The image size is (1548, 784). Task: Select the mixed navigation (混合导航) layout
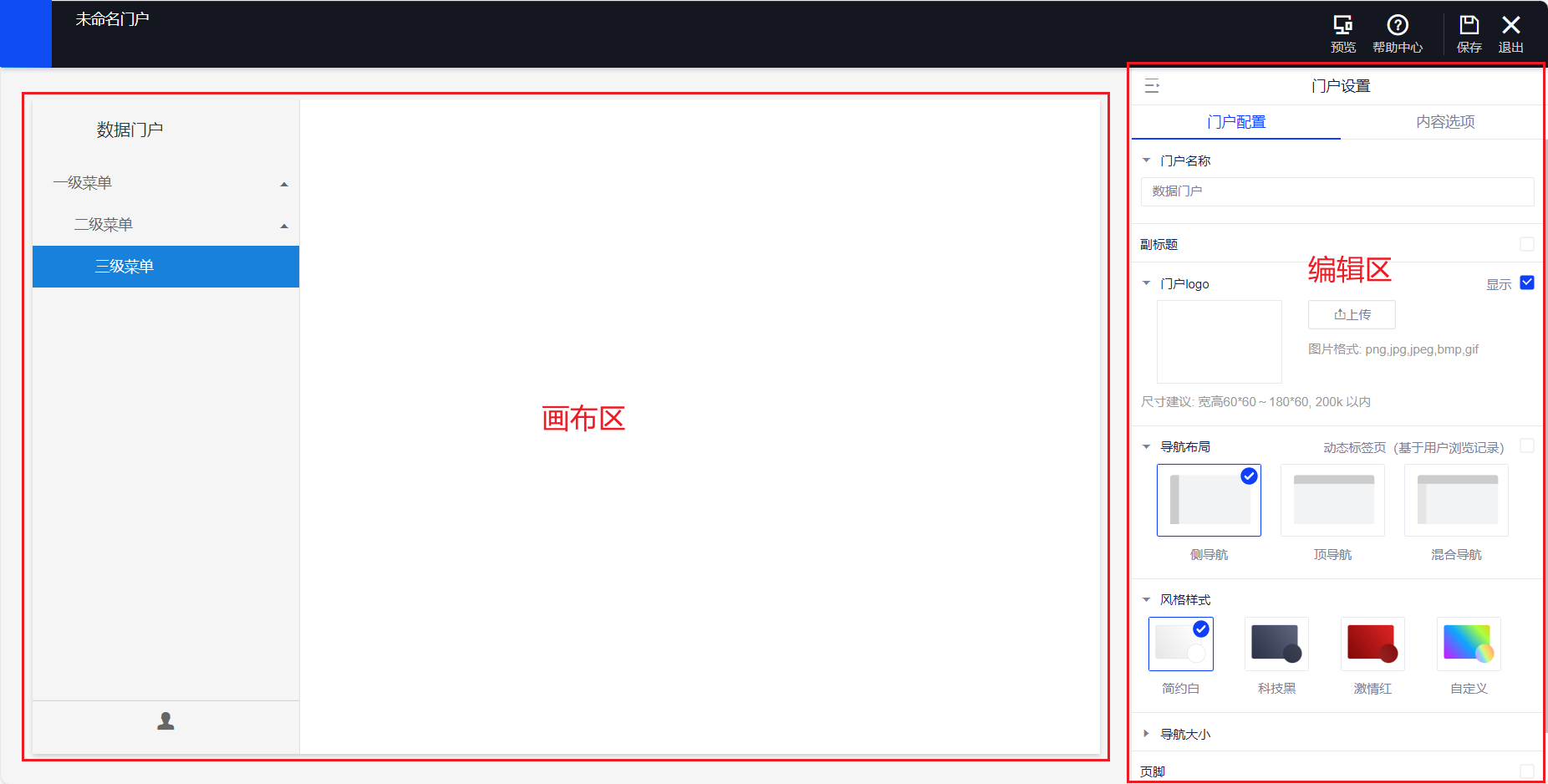(1456, 500)
